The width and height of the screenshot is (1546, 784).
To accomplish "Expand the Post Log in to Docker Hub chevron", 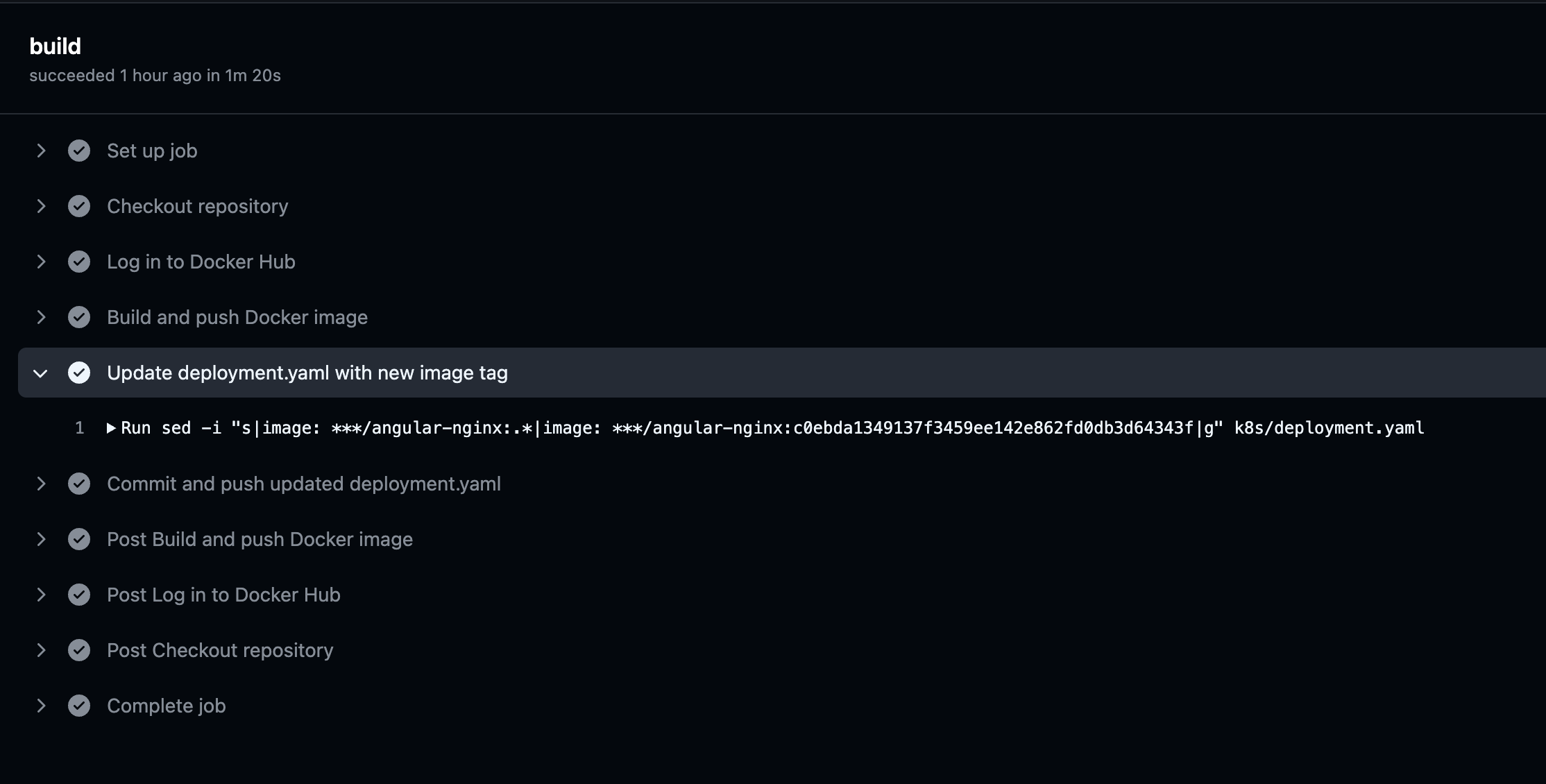I will (41, 595).
